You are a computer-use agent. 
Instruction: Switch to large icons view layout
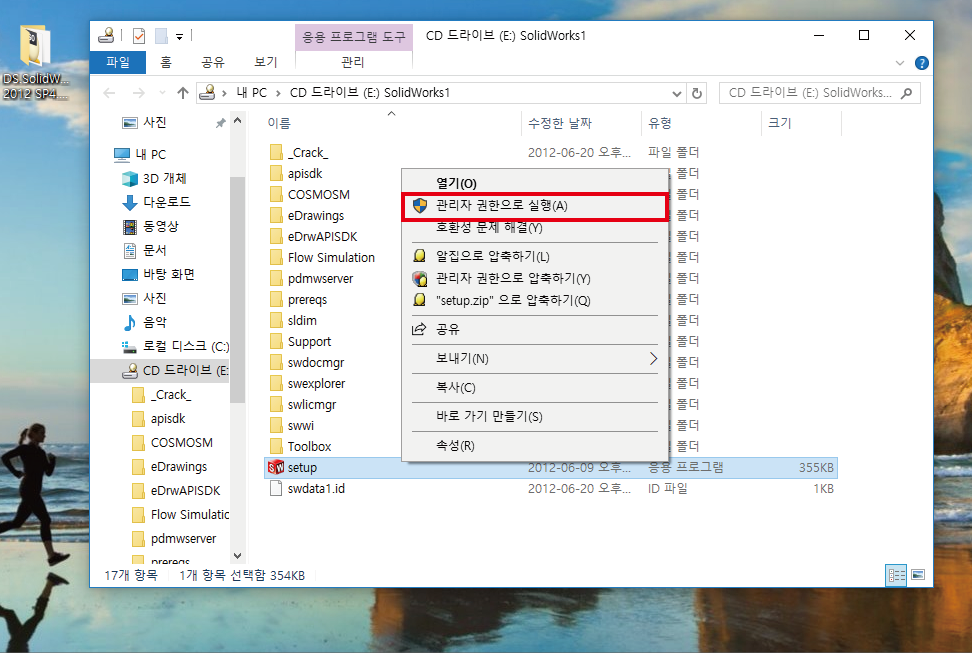[x=918, y=575]
